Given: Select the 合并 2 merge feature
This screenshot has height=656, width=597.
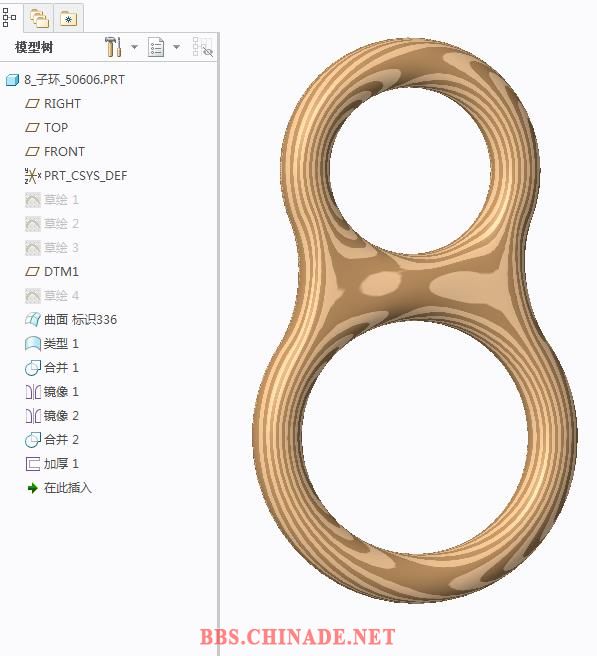Looking at the screenshot, I should pos(61,439).
